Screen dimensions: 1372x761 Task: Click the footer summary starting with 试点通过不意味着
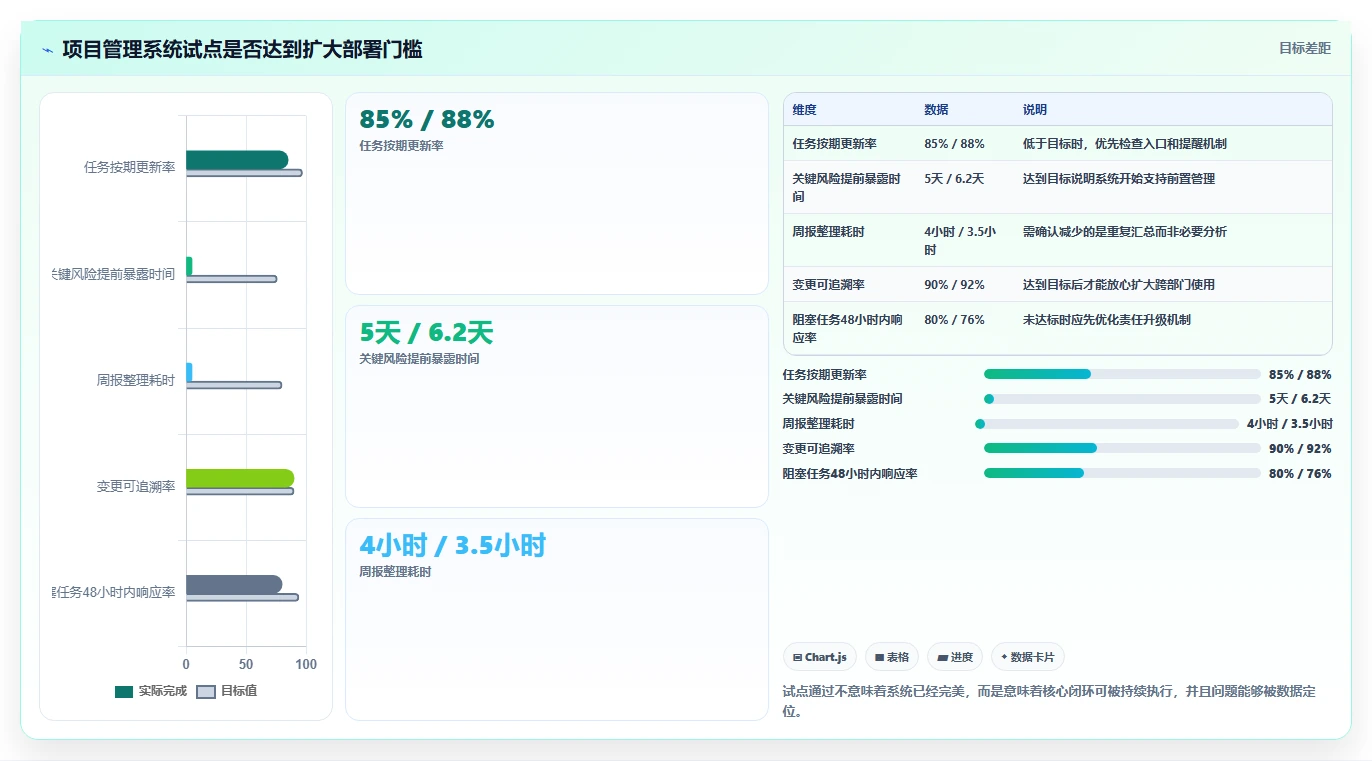click(1049, 701)
